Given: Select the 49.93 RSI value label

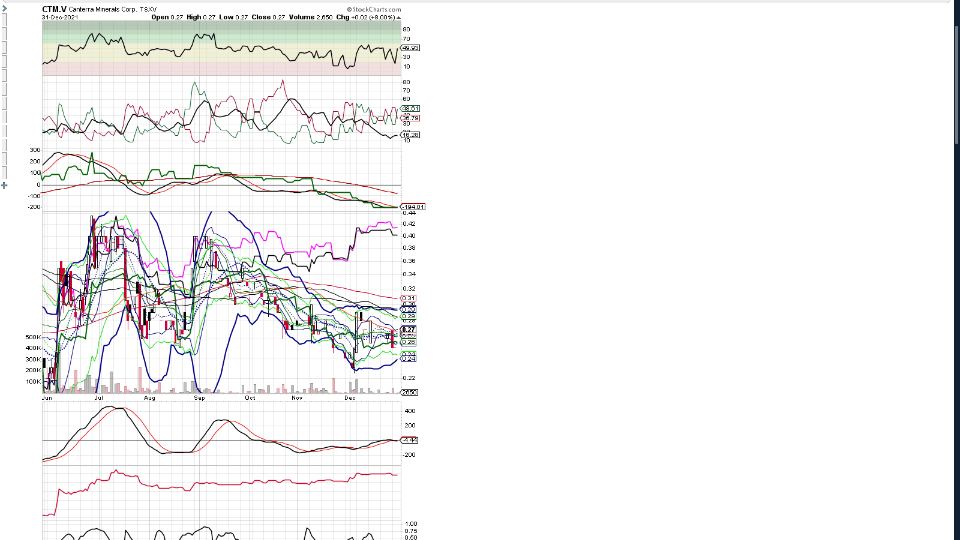Looking at the screenshot, I should 410,48.
